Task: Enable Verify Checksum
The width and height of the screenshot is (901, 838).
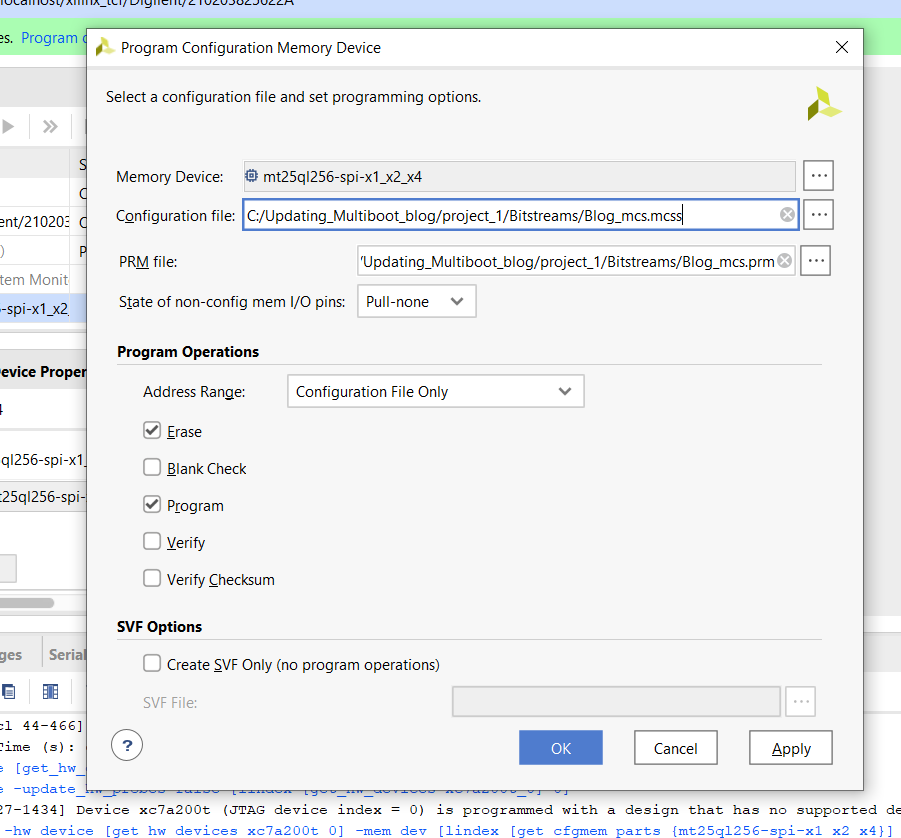Action: click(152, 579)
